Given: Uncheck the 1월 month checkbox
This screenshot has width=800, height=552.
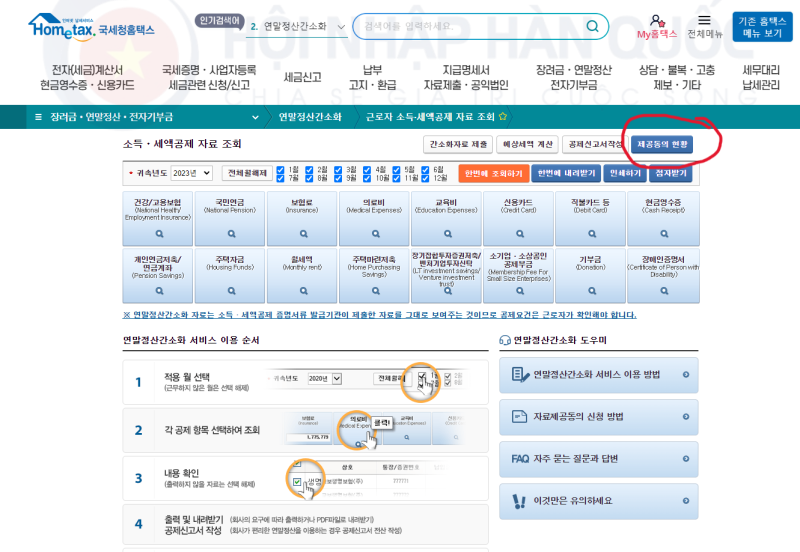Looking at the screenshot, I should pos(281,169).
